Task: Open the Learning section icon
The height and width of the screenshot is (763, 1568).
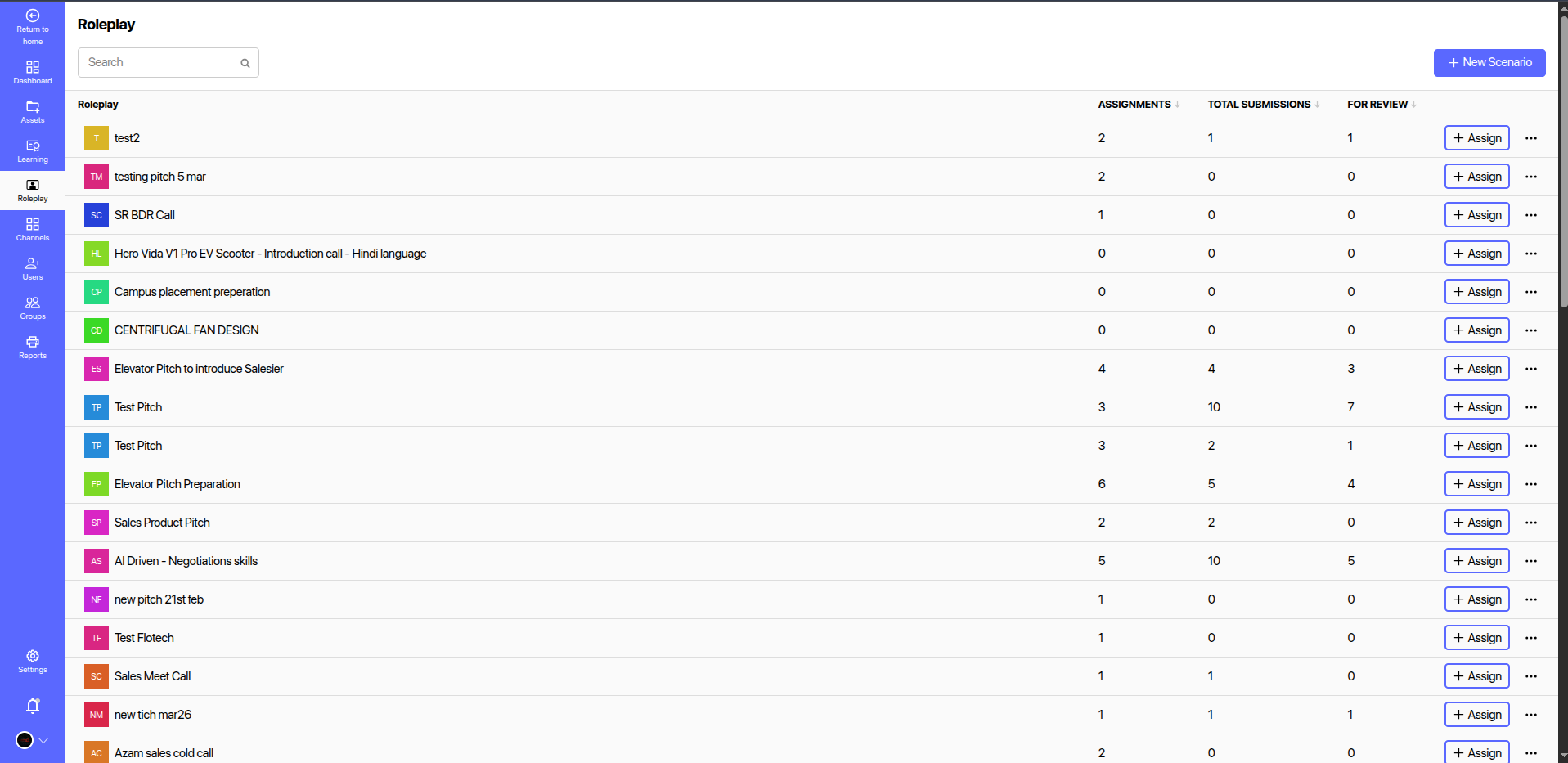Action: (x=33, y=146)
